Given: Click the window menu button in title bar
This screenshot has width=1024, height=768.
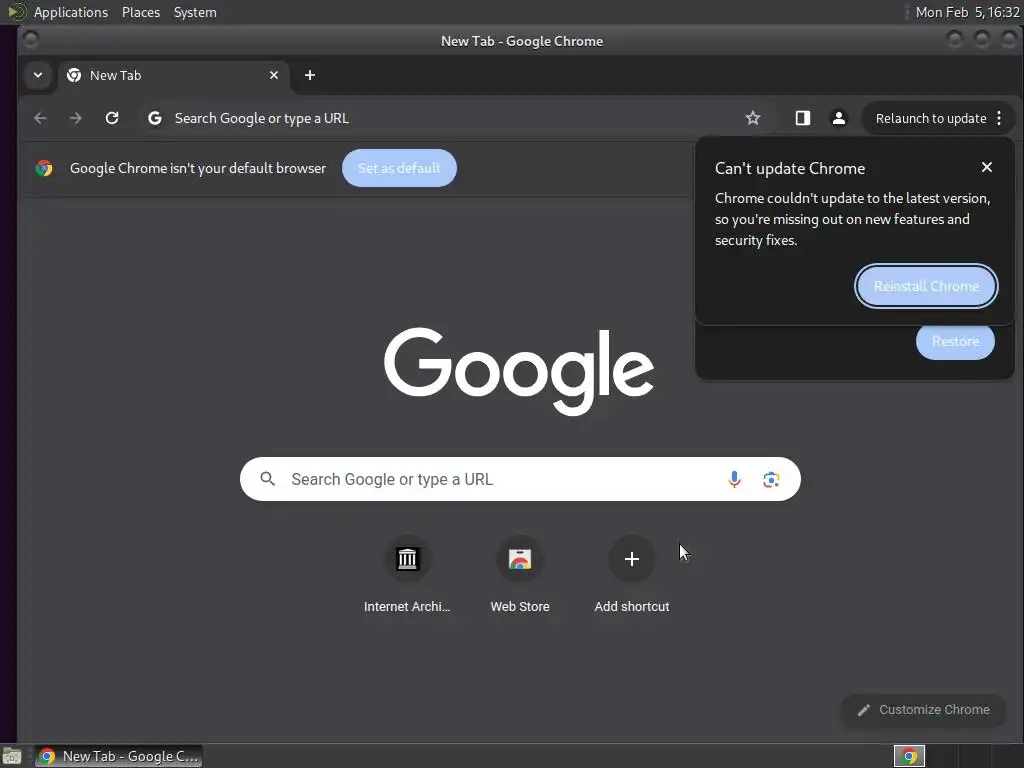Looking at the screenshot, I should [30, 40].
